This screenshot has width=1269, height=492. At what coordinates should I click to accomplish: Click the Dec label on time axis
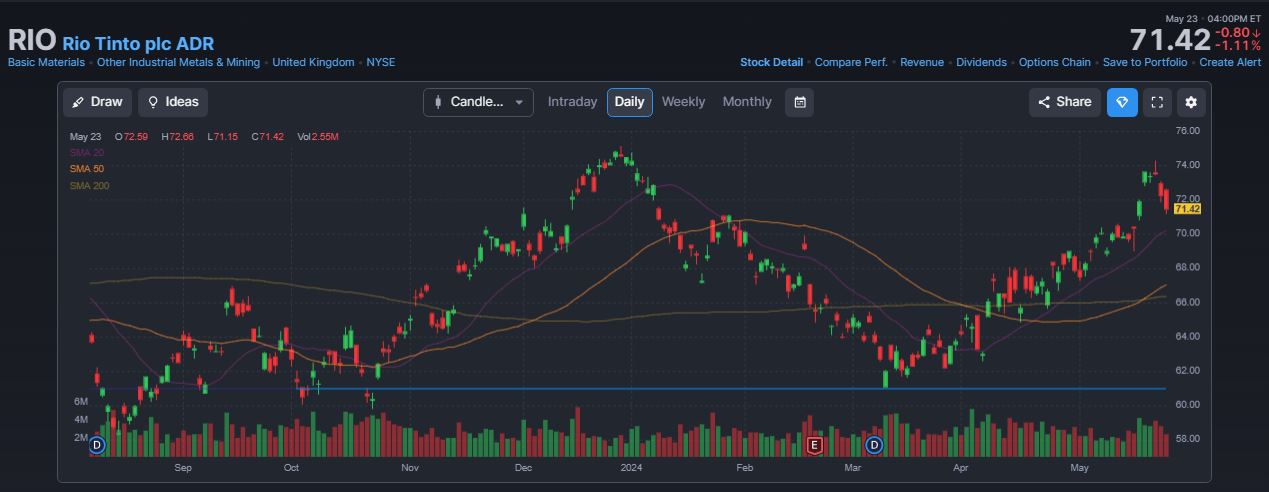pyautogui.click(x=524, y=467)
